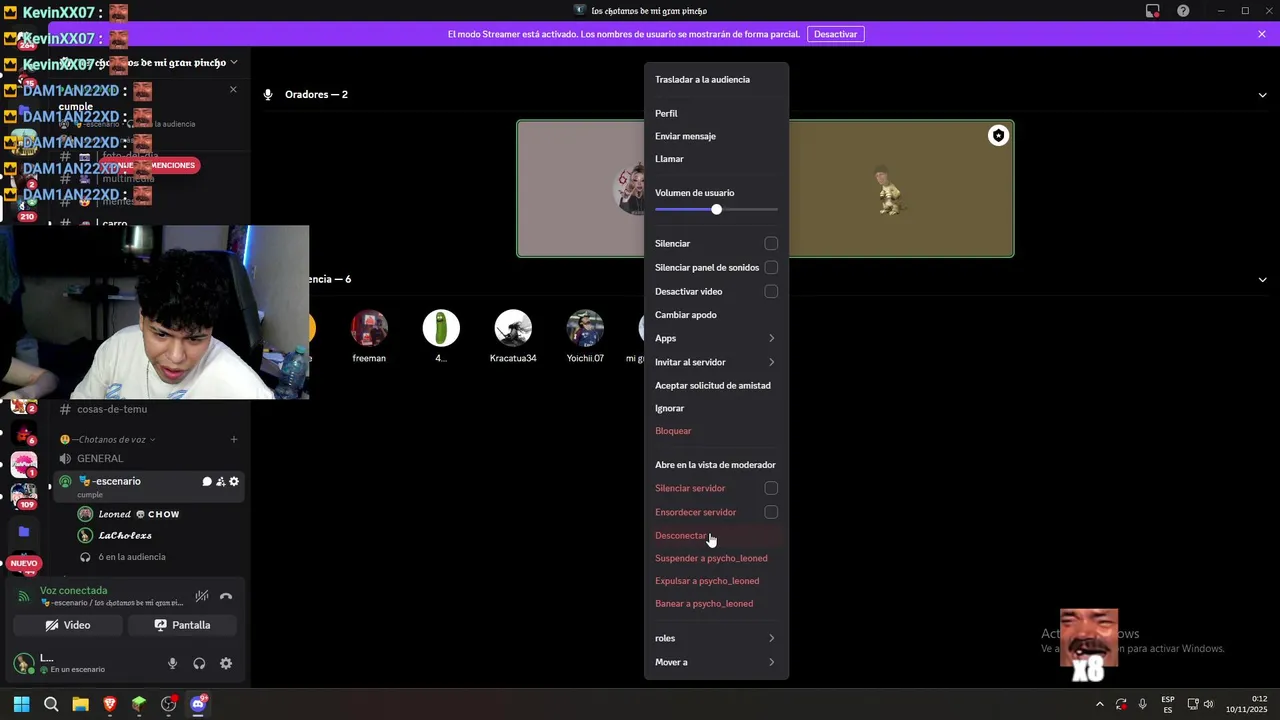The image size is (1280, 720).
Task: Select Perfil in context menu
Action: [716, 114]
